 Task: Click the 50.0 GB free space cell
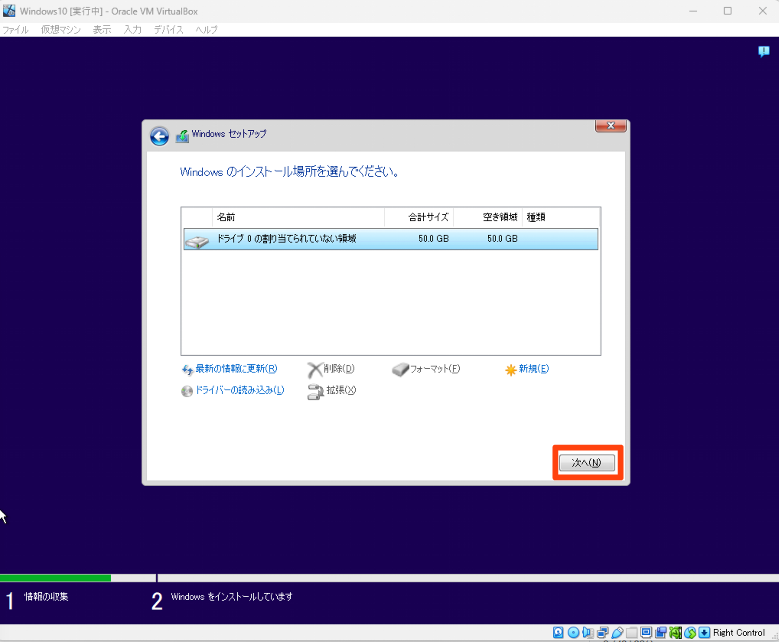502,239
